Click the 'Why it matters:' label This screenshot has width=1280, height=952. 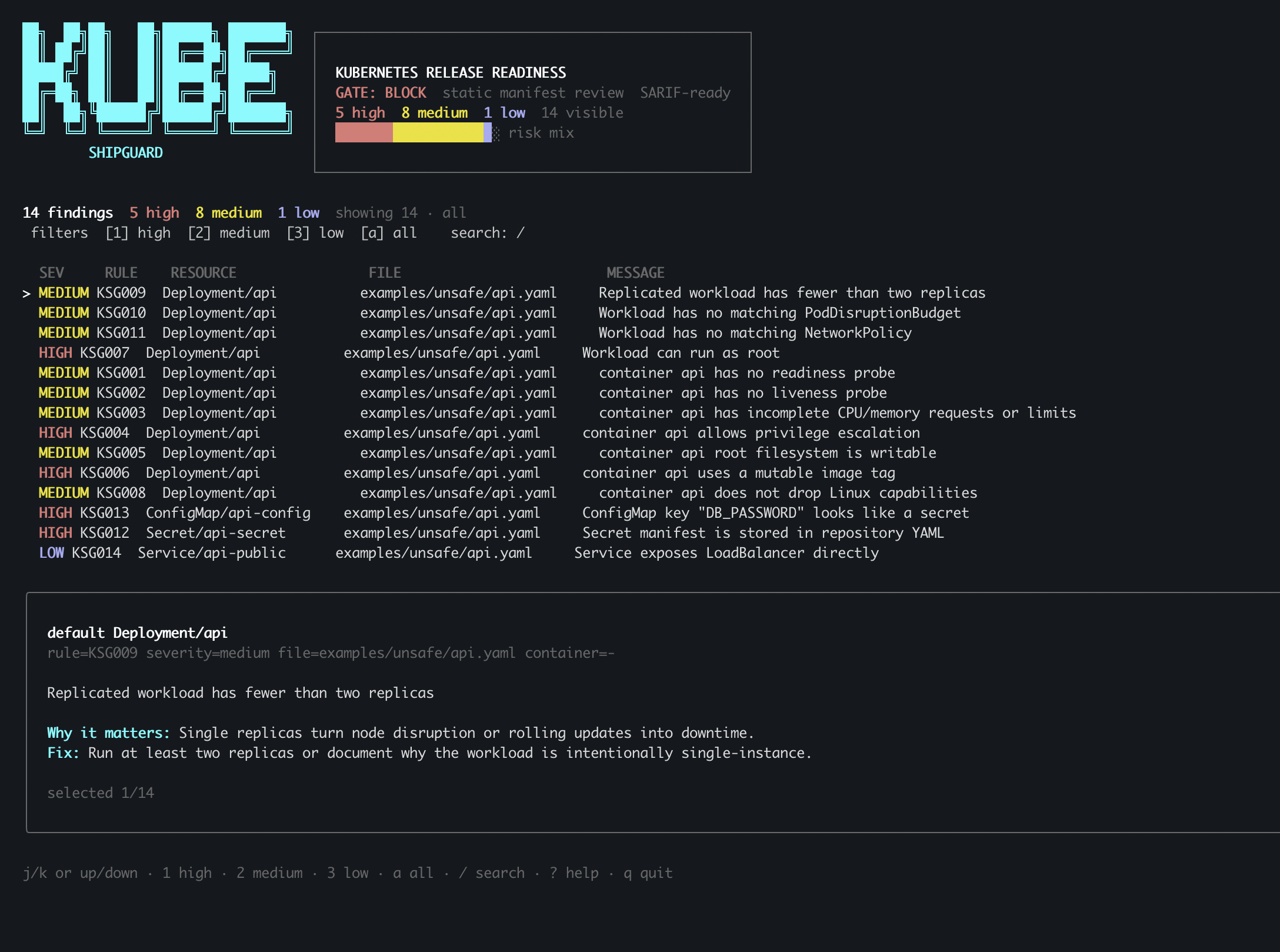click(108, 733)
